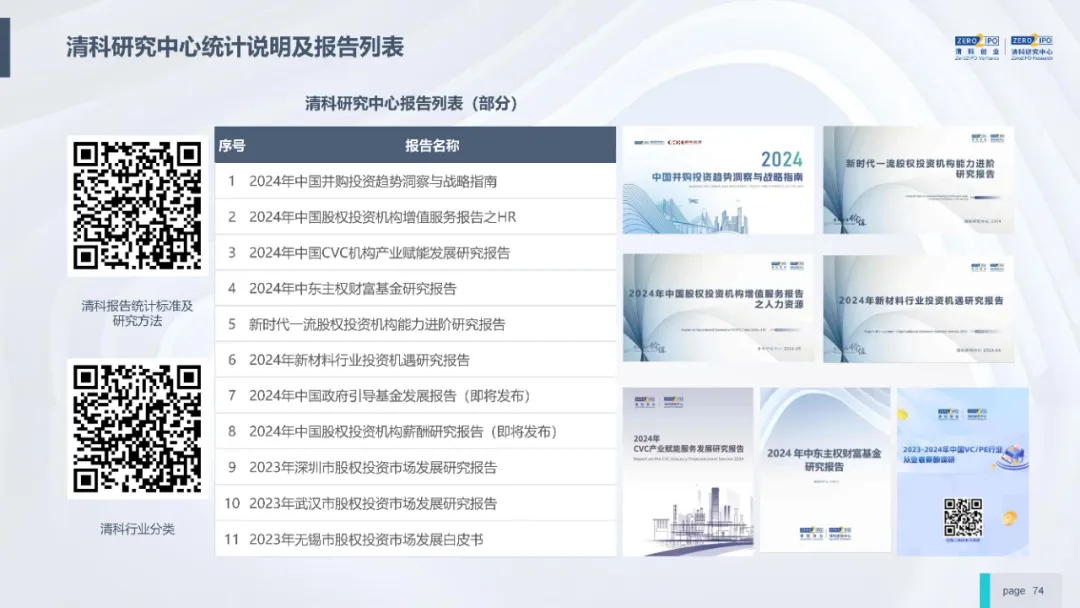The height and width of the screenshot is (608, 1080).
Task: Select row 6 '2024年新材料行业投资机遇研究报告'
Action: pos(415,360)
